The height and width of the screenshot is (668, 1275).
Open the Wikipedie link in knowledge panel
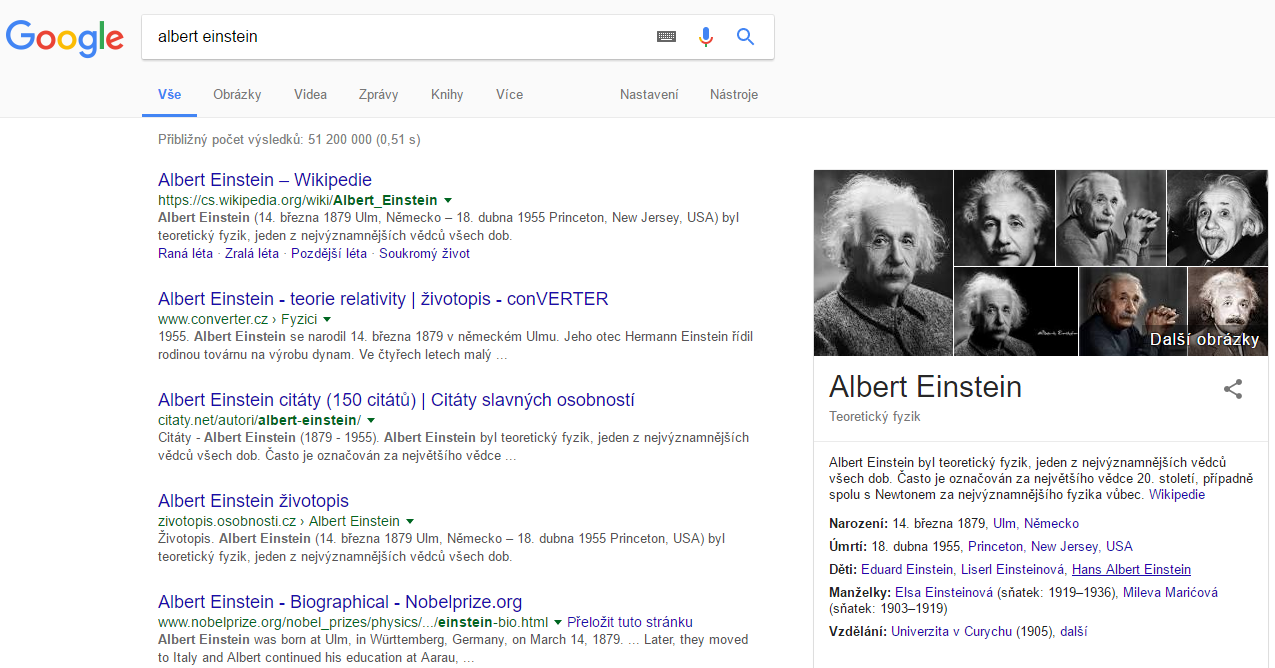click(1177, 495)
